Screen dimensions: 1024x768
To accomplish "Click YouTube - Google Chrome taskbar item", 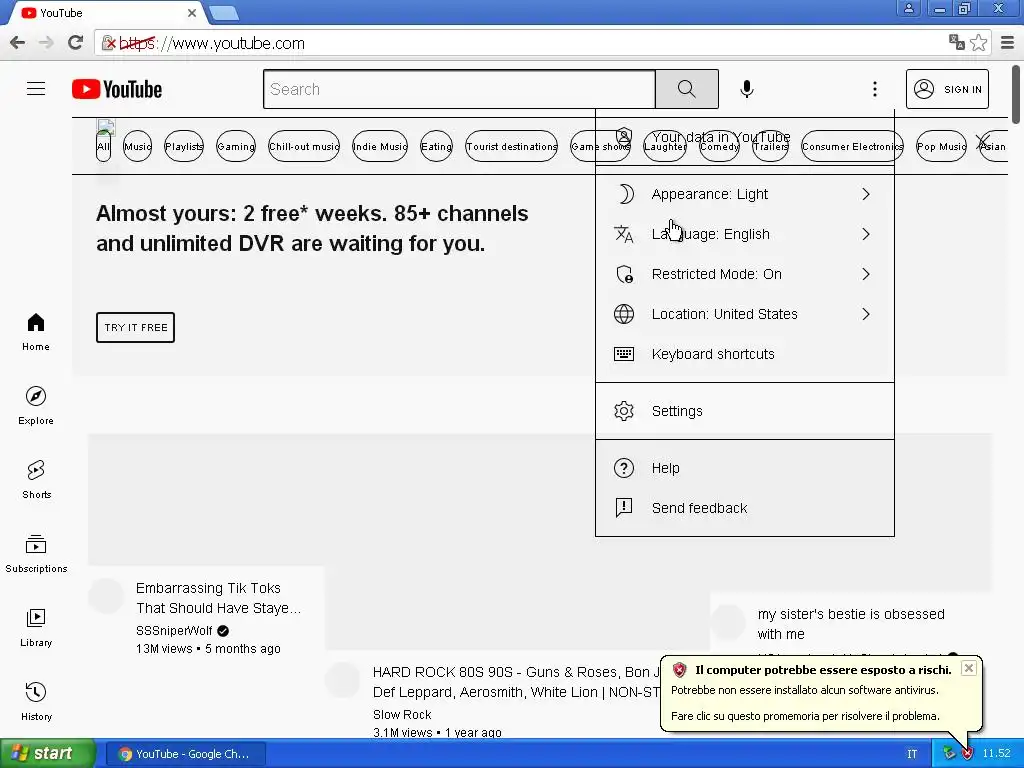I will [185, 754].
